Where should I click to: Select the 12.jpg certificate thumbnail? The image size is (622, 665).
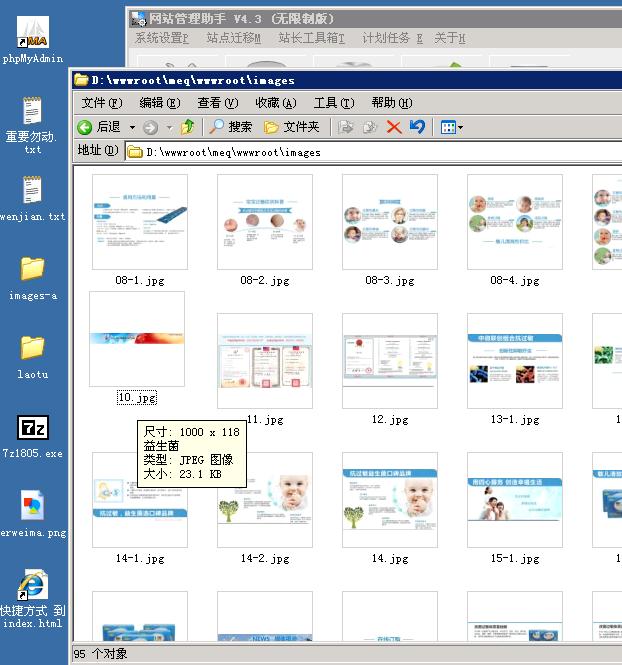[x=389, y=361]
